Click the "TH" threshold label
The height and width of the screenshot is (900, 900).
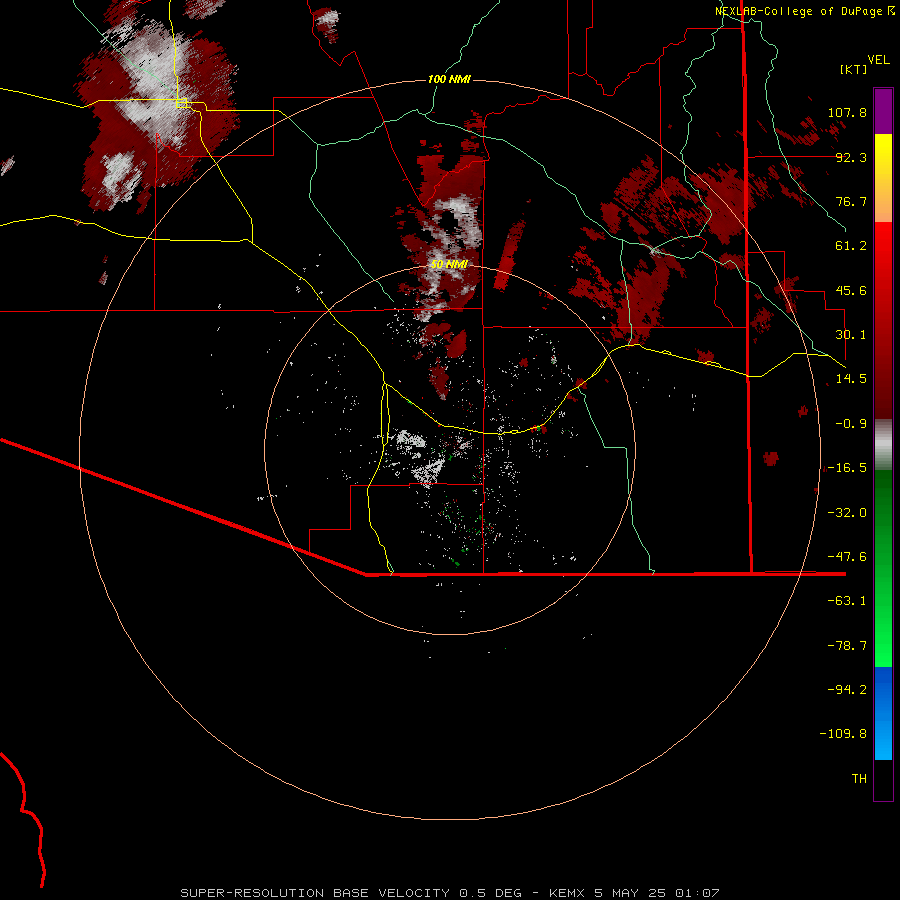(859, 779)
